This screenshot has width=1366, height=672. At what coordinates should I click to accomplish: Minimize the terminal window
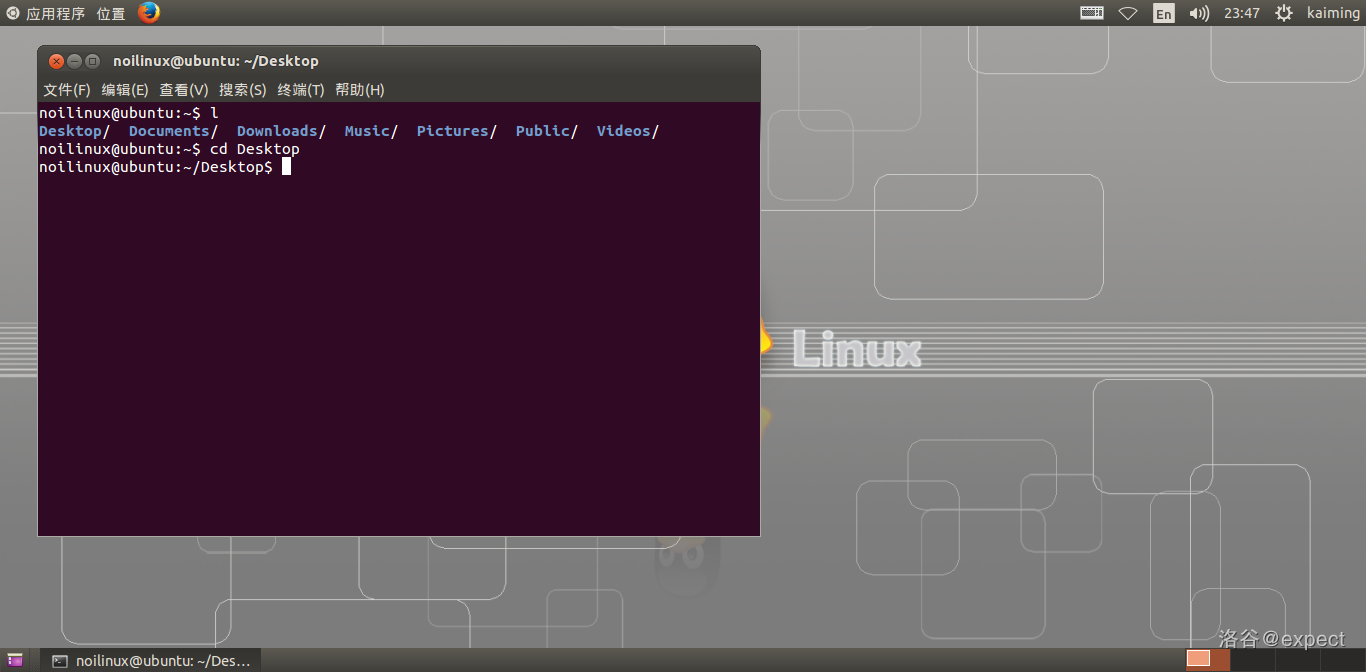75,61
